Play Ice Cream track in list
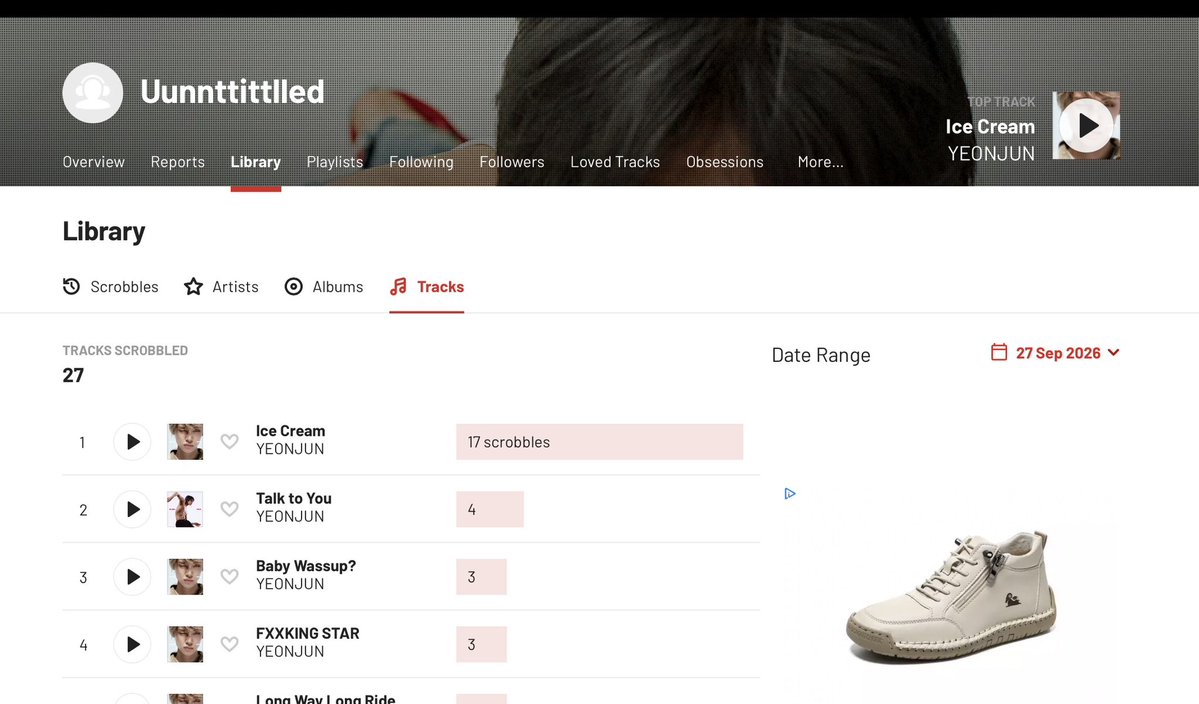Screen dimensions: 1199x704 [132, 442]
